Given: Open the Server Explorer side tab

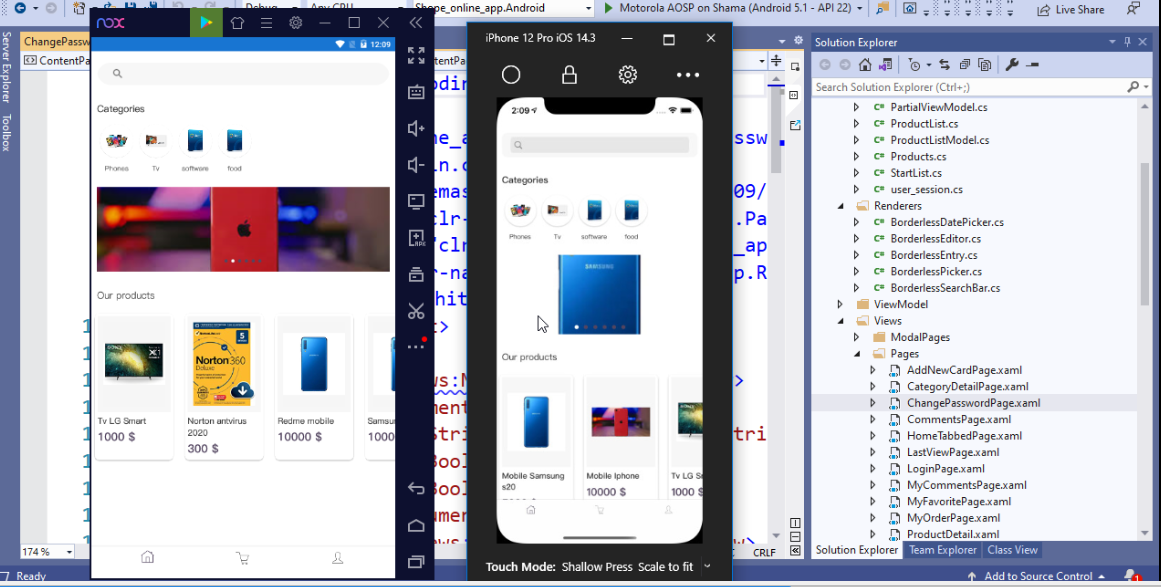Looking at the screenshot, I should click(6, 68).
